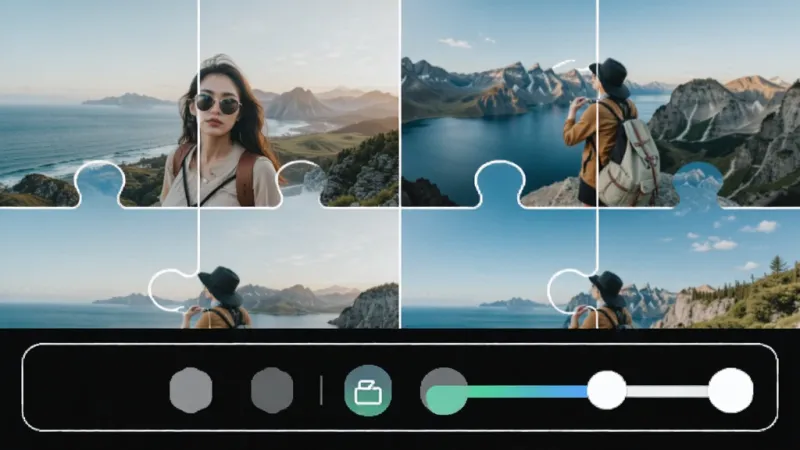Click the green knob at slider start
800x450 pixels.
pos(446,399)
